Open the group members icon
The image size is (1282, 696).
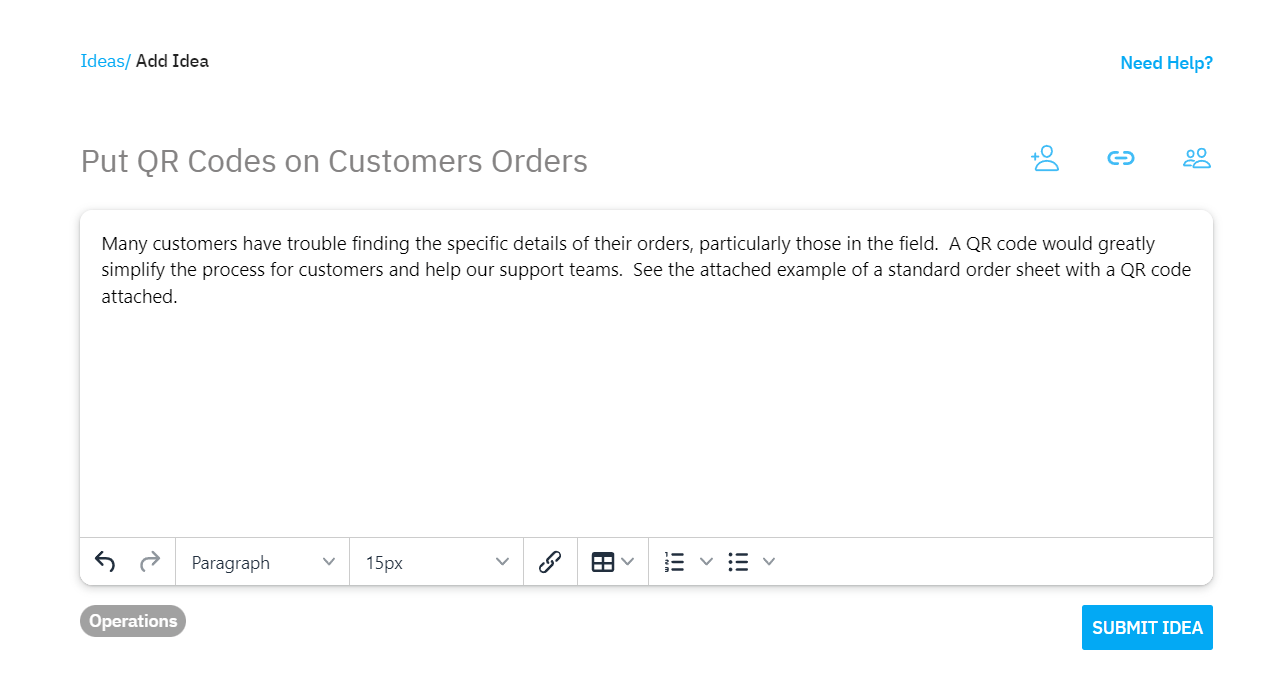click(1196, 158)
